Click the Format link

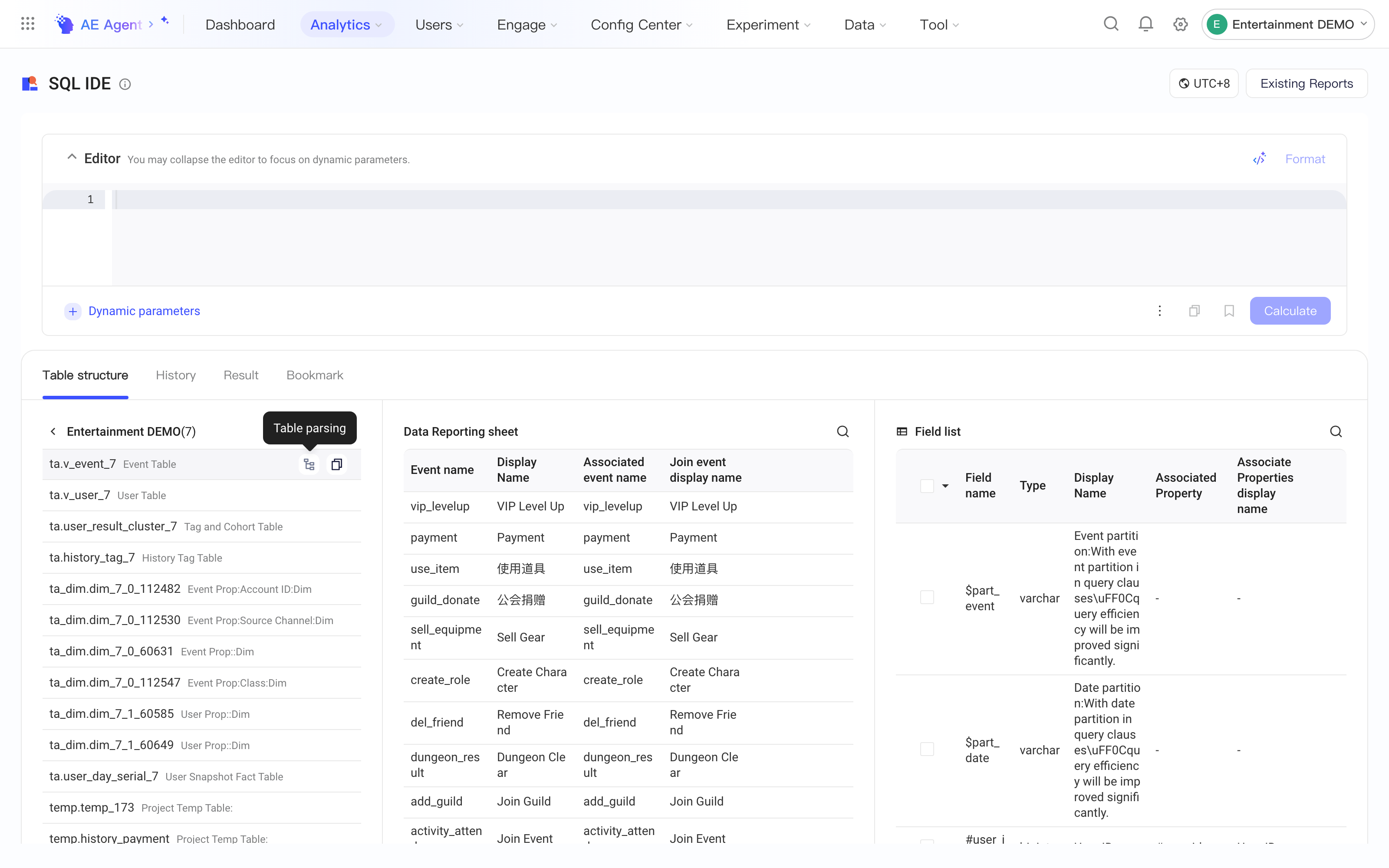1305,159
